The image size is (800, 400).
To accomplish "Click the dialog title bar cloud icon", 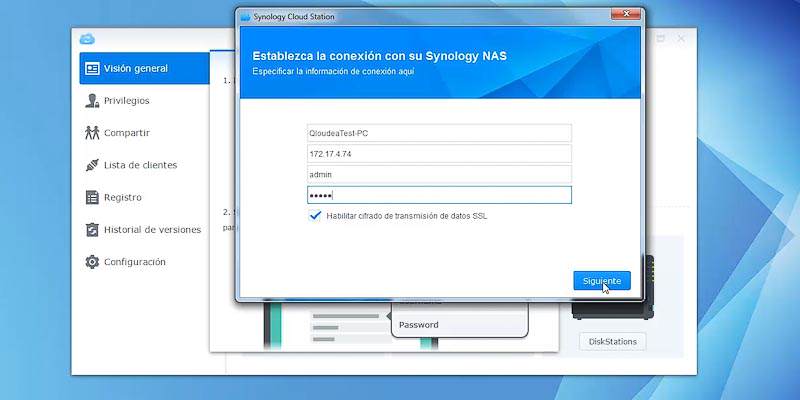I will 246,17.
